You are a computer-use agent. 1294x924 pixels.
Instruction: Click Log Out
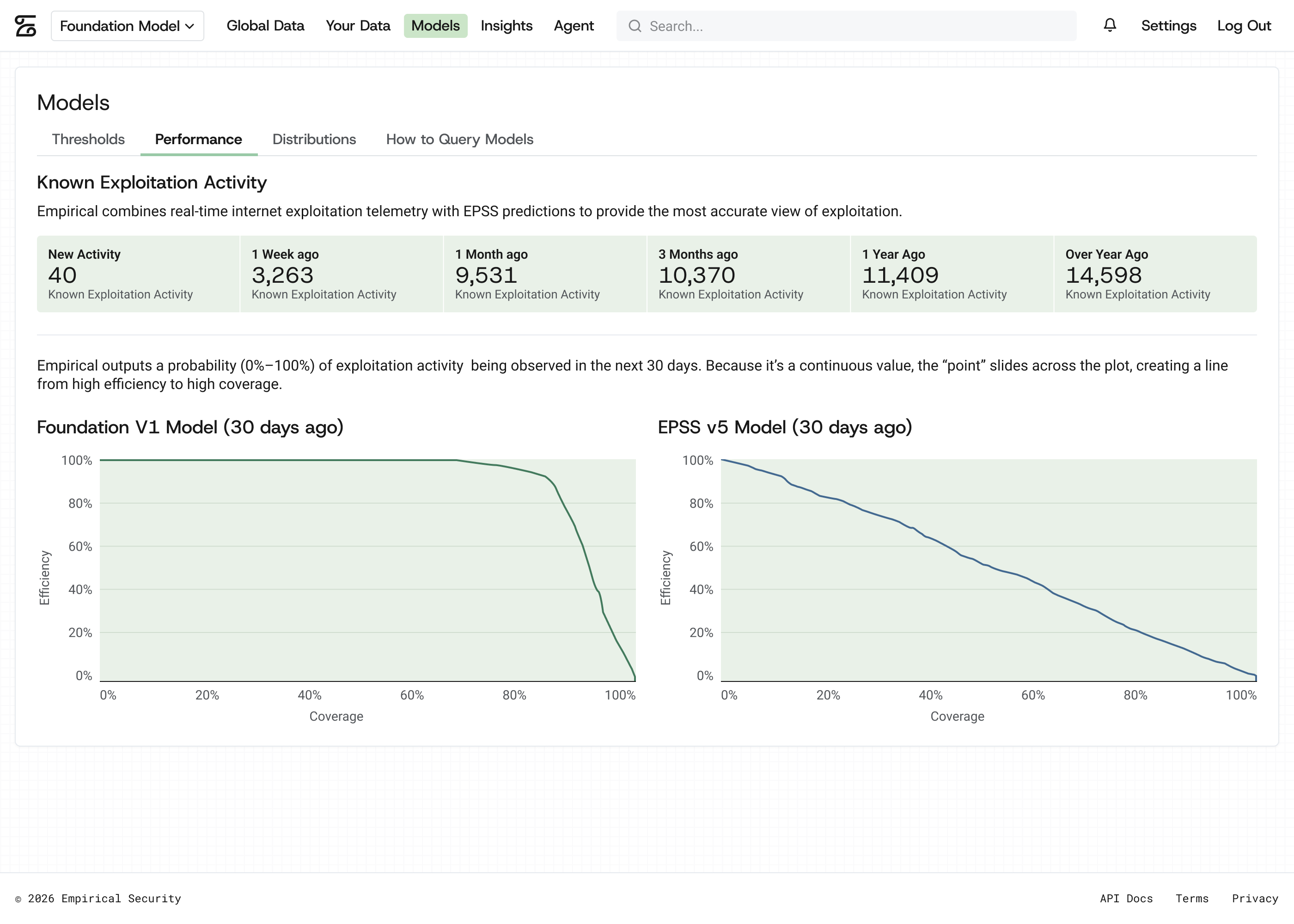(1244, 25)
